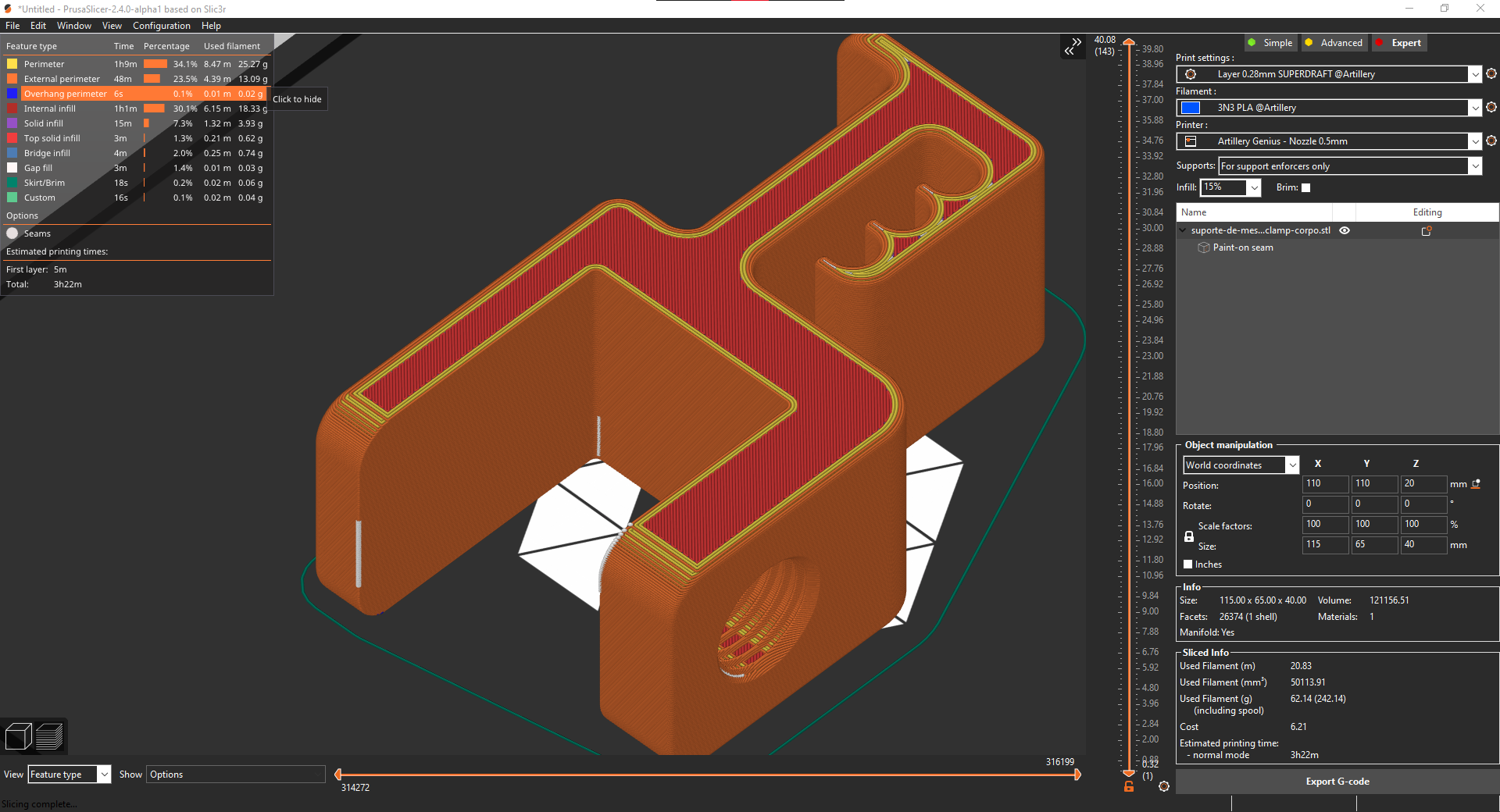Click editing icon for suporte-de-mes clamp object
The height and width of the screenshot is (812, 1500).
[x=1427, y=231]
